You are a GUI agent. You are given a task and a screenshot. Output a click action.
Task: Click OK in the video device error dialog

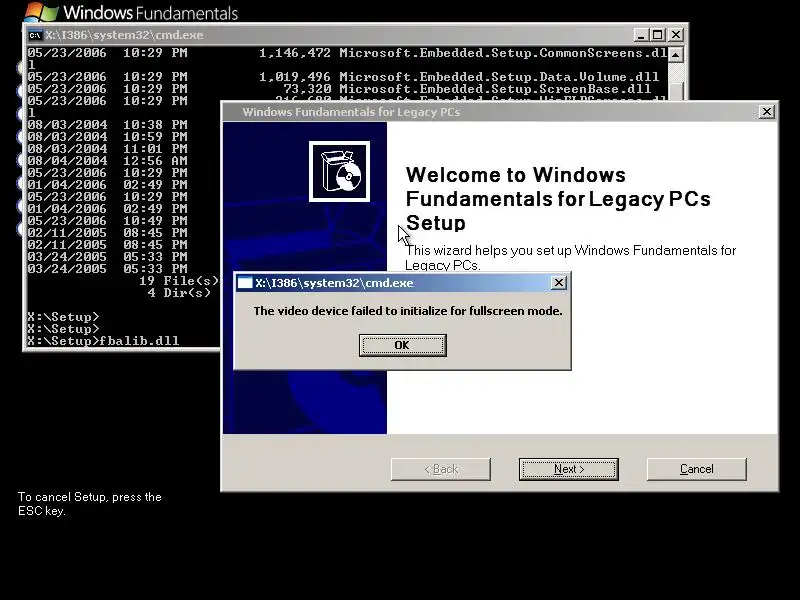[403, 345]
